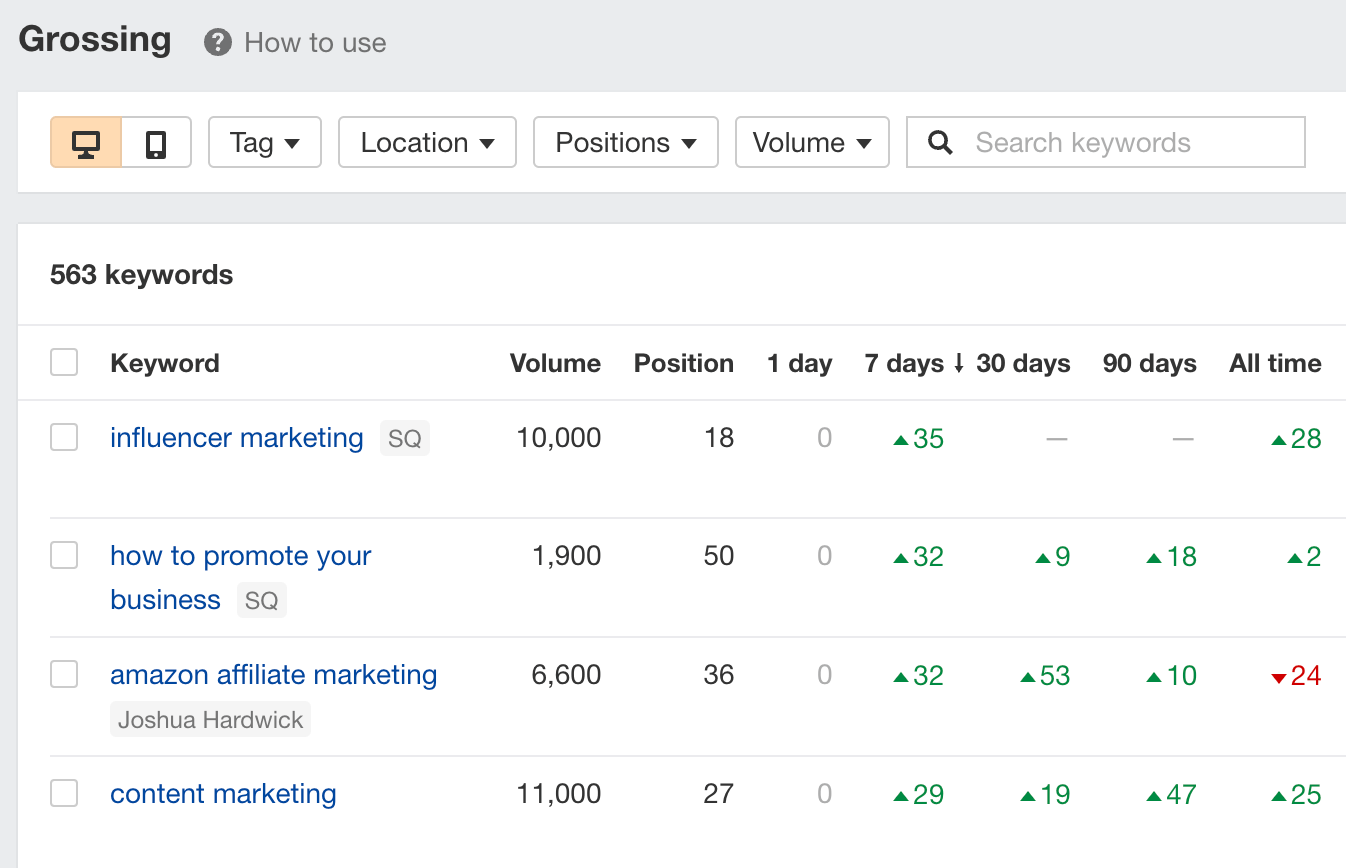Open the Volume filter dropdown

pos(812,142)
